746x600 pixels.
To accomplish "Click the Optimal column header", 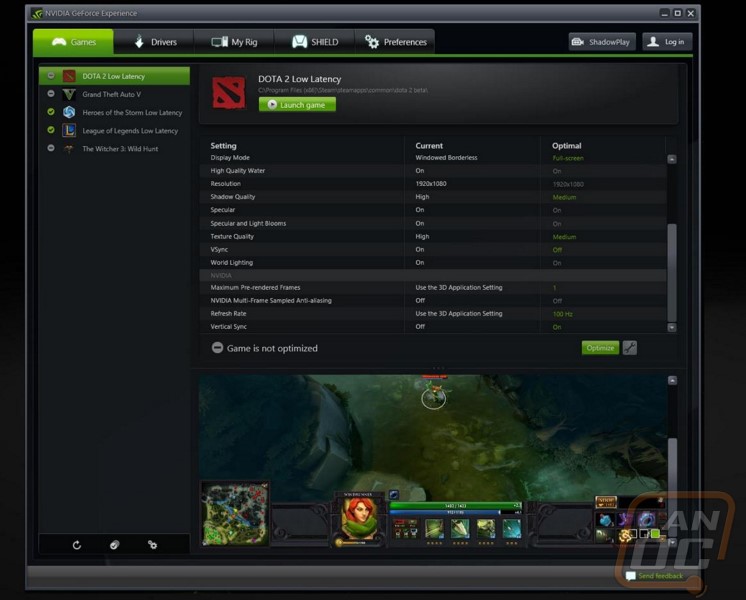I will click(566, 146).
